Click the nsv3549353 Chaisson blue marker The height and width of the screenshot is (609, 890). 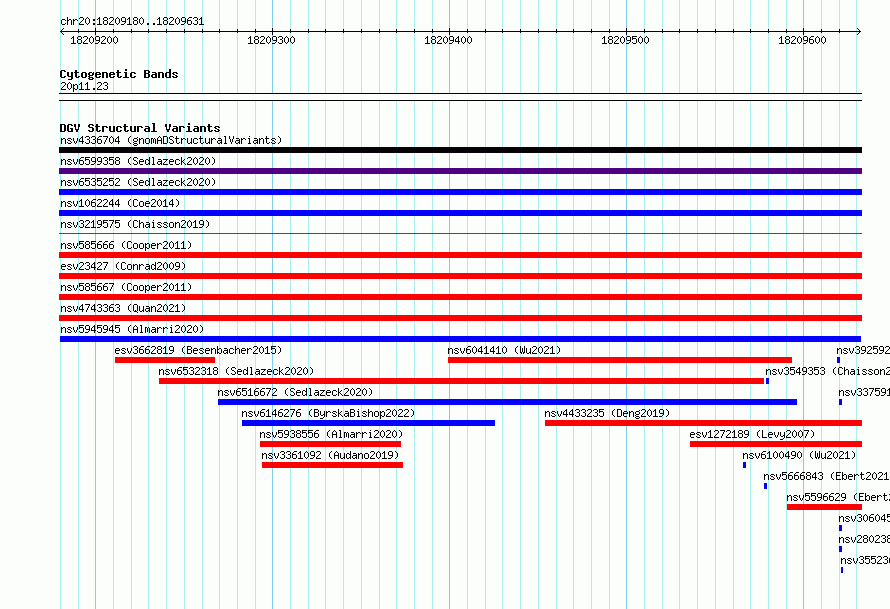[x=767, y=381]
